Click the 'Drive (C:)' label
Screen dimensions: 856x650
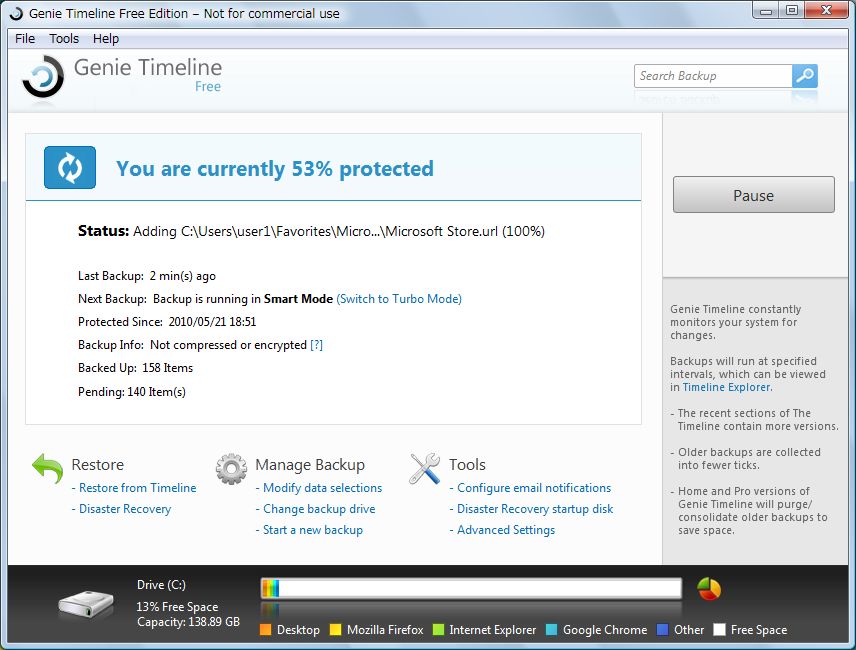click(x=162, y=585)
